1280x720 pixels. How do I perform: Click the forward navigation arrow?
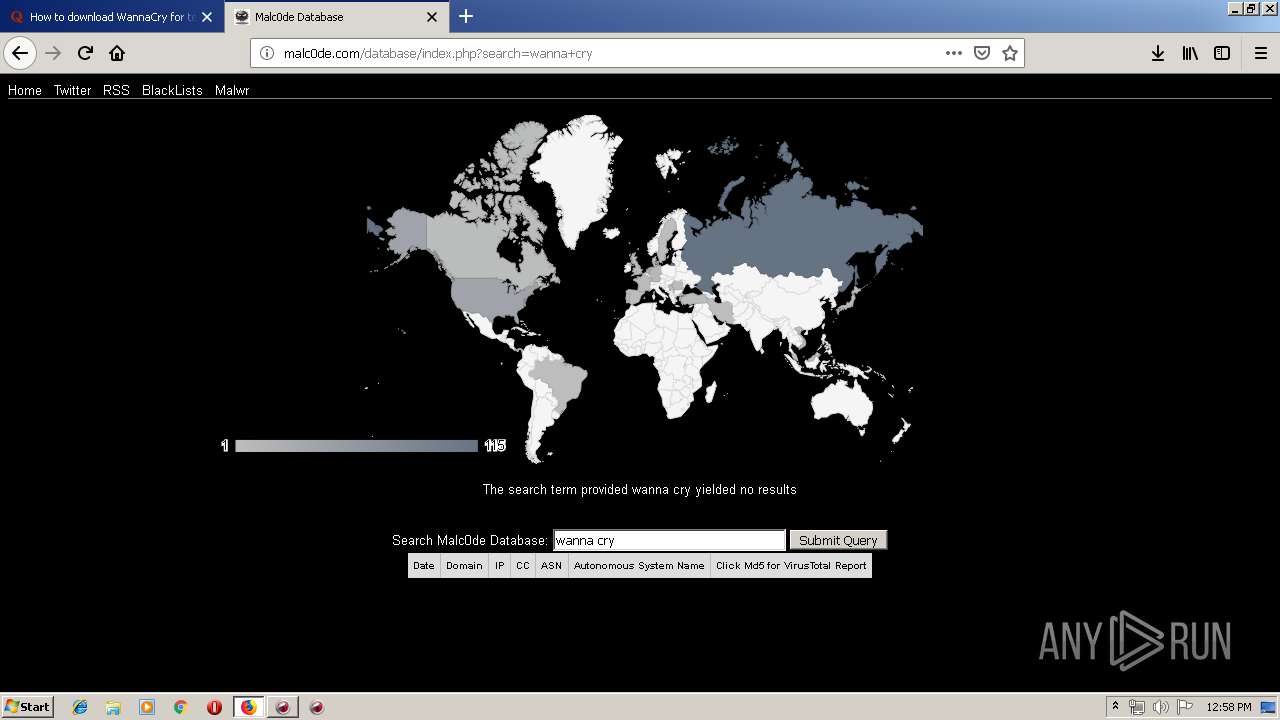tap(53, 53)
